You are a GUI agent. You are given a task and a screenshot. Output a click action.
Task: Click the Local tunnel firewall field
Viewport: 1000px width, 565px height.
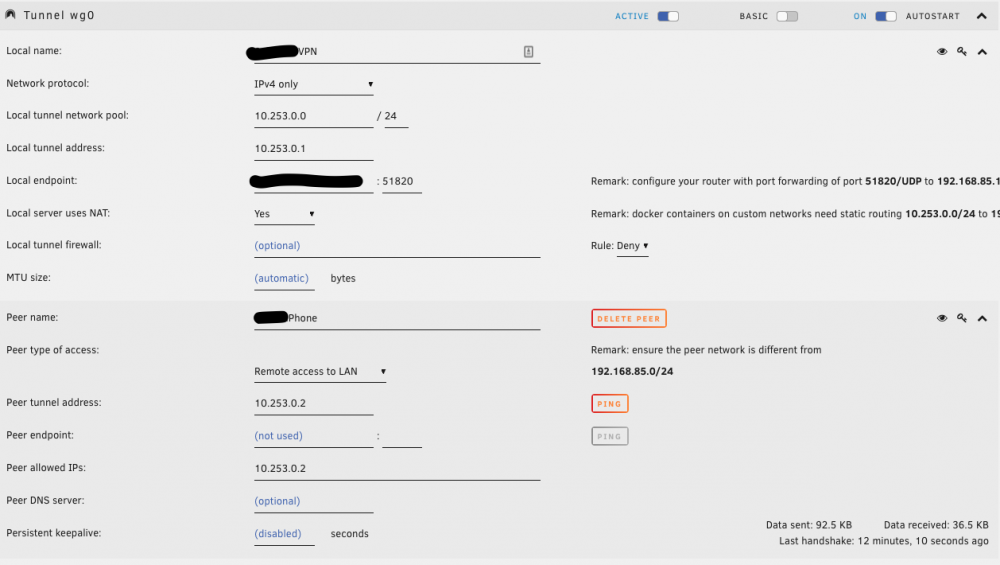tap(397, 246)
